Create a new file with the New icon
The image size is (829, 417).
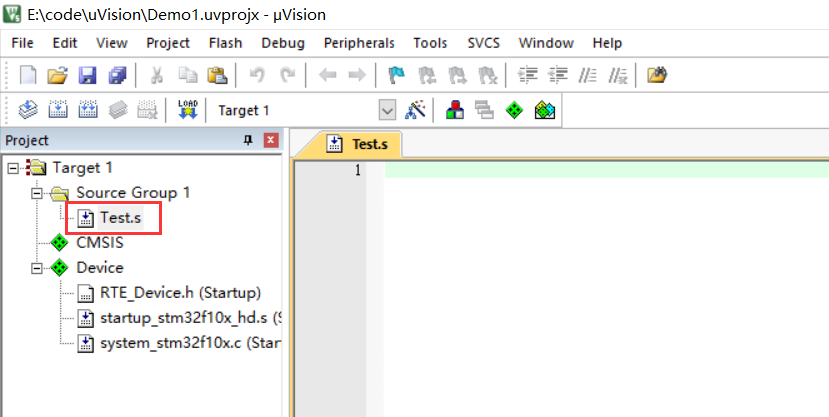click(27, 76)
